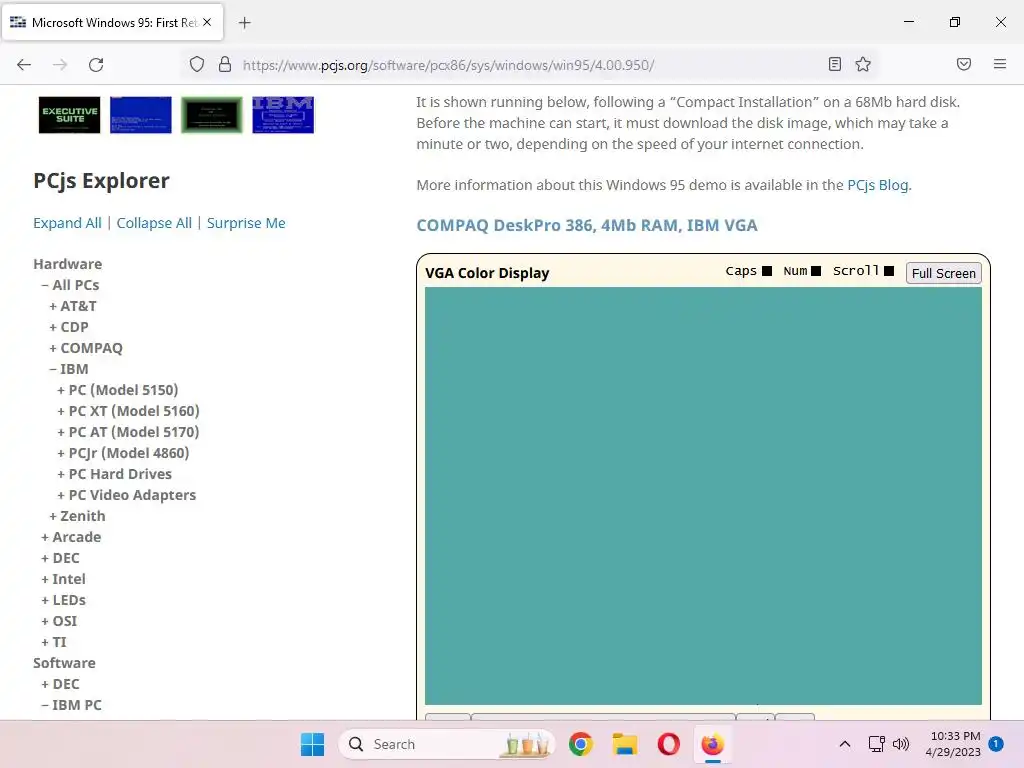
Task: Click the taskbar Search box
Action: coord(447,744)
